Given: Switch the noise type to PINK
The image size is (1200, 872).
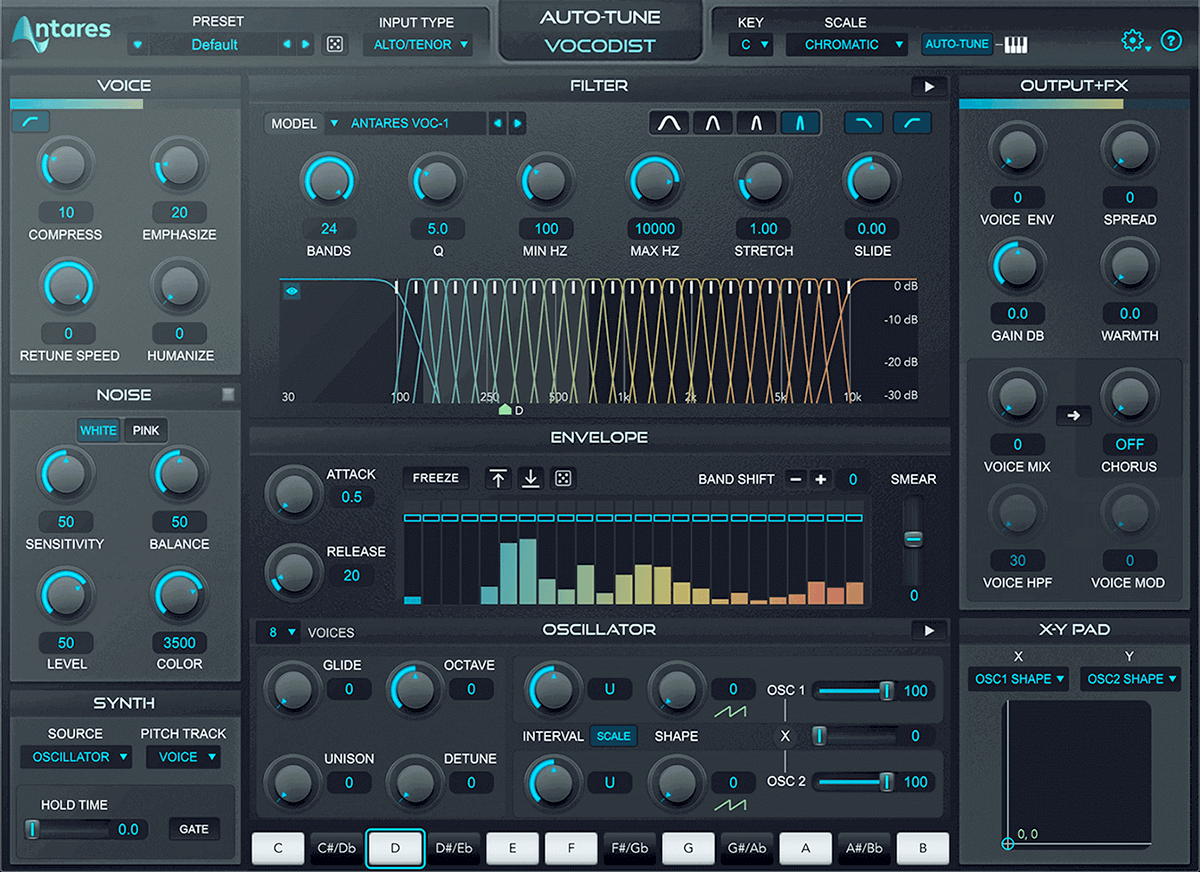Looking at the screenshot, I should 145,430.
